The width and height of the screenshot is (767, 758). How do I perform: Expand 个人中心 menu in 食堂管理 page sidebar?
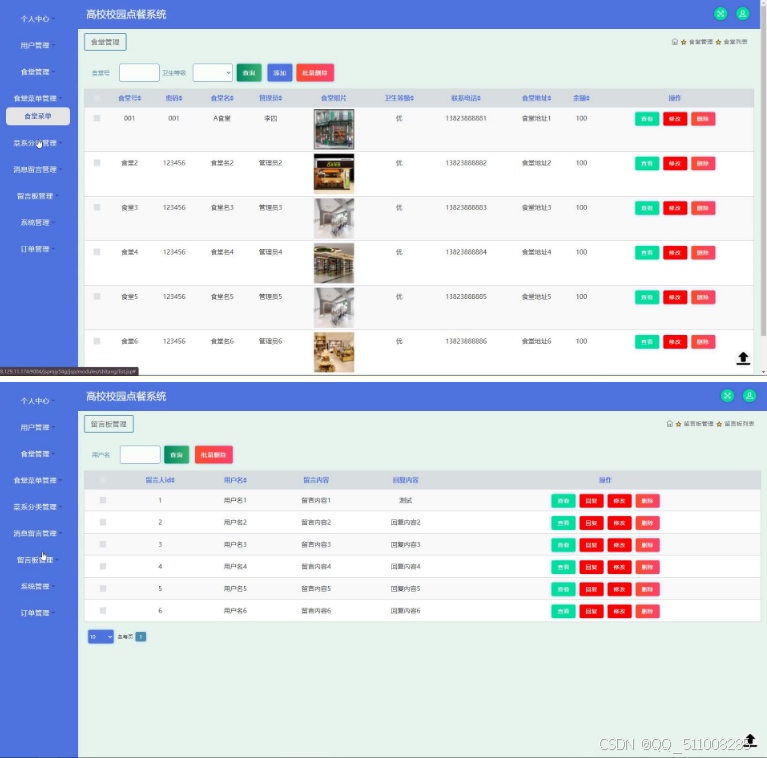(x=37, y=19)
